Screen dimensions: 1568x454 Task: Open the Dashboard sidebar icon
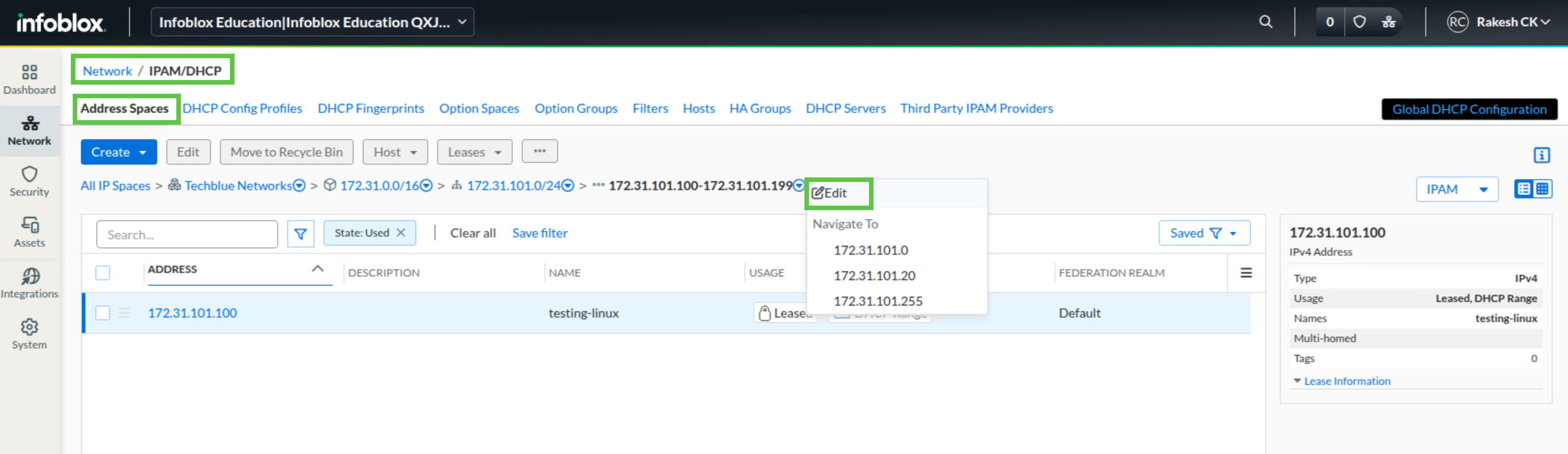pyautogui.click(x=29, y=80)
